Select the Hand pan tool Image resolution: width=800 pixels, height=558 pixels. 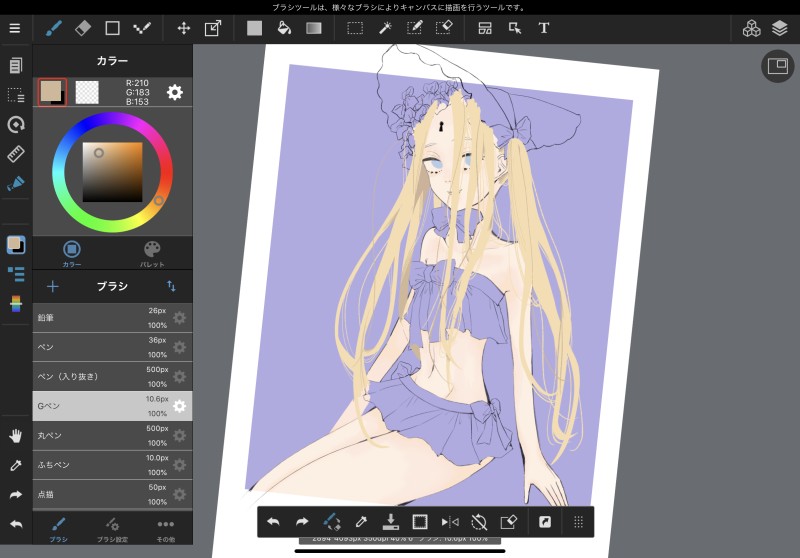click(x=16, y=436)
